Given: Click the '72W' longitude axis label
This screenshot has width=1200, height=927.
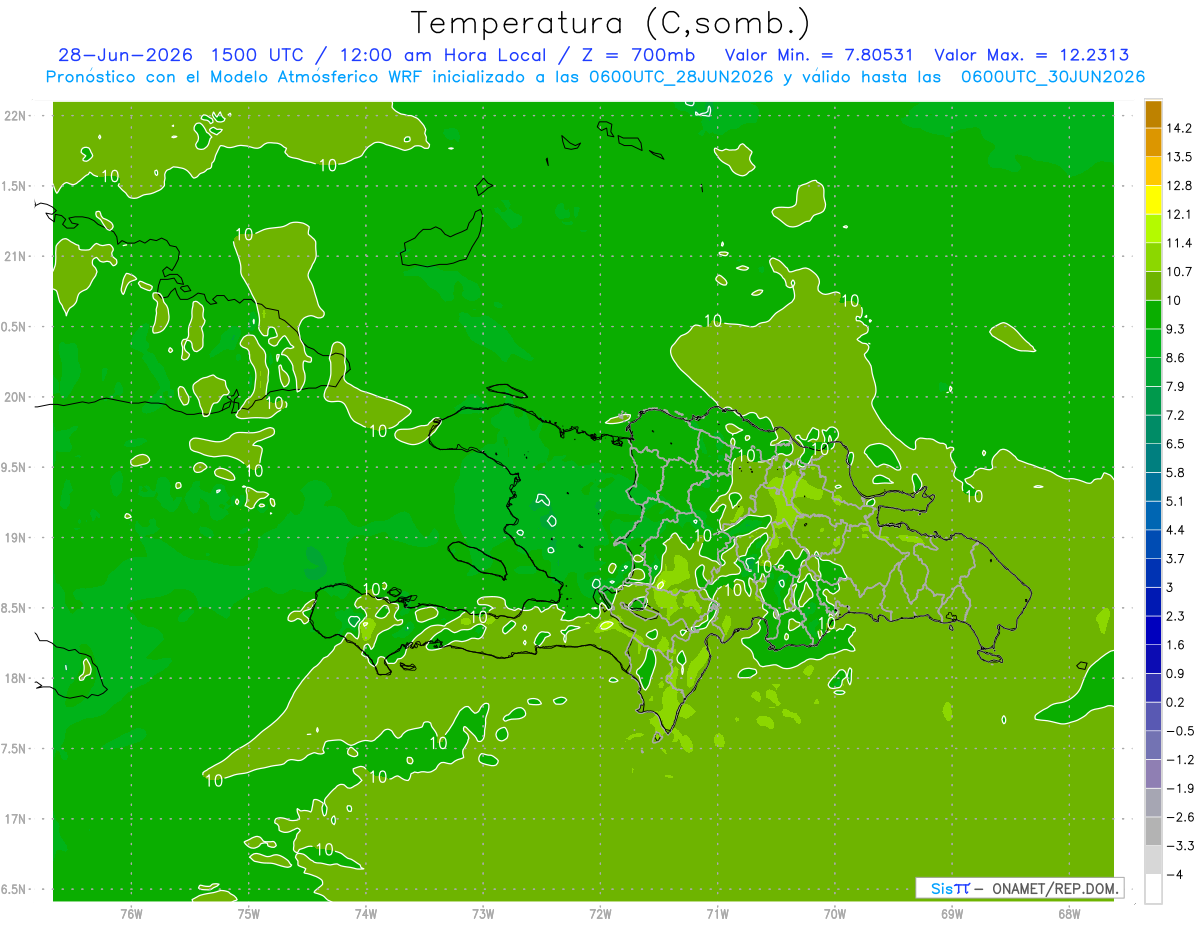Looking at the screenshot, I should pyautogui.click(x=600, y=914).
